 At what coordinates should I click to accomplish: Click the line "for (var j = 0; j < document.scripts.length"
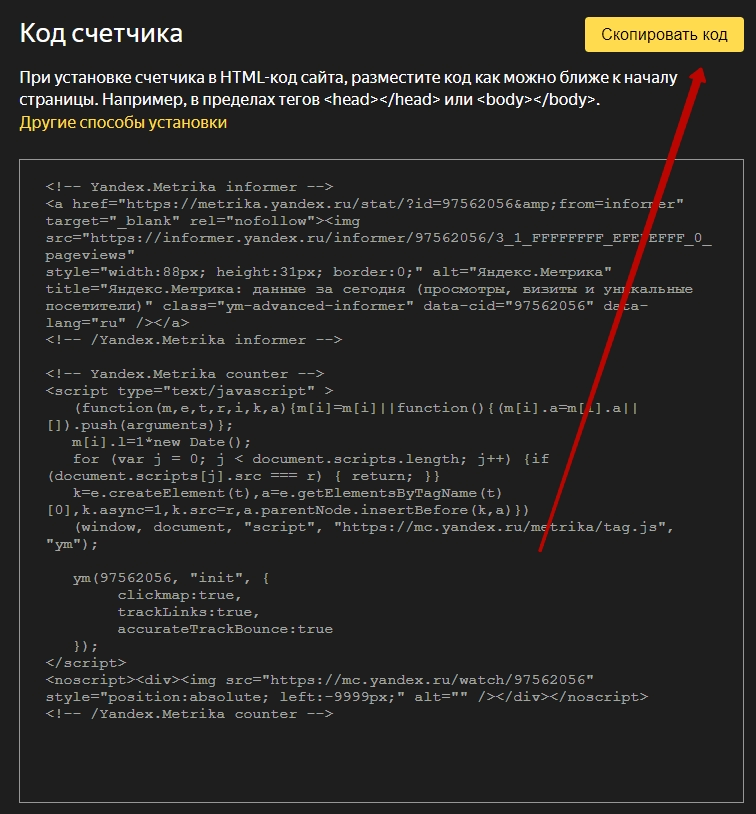click(310, 459)
